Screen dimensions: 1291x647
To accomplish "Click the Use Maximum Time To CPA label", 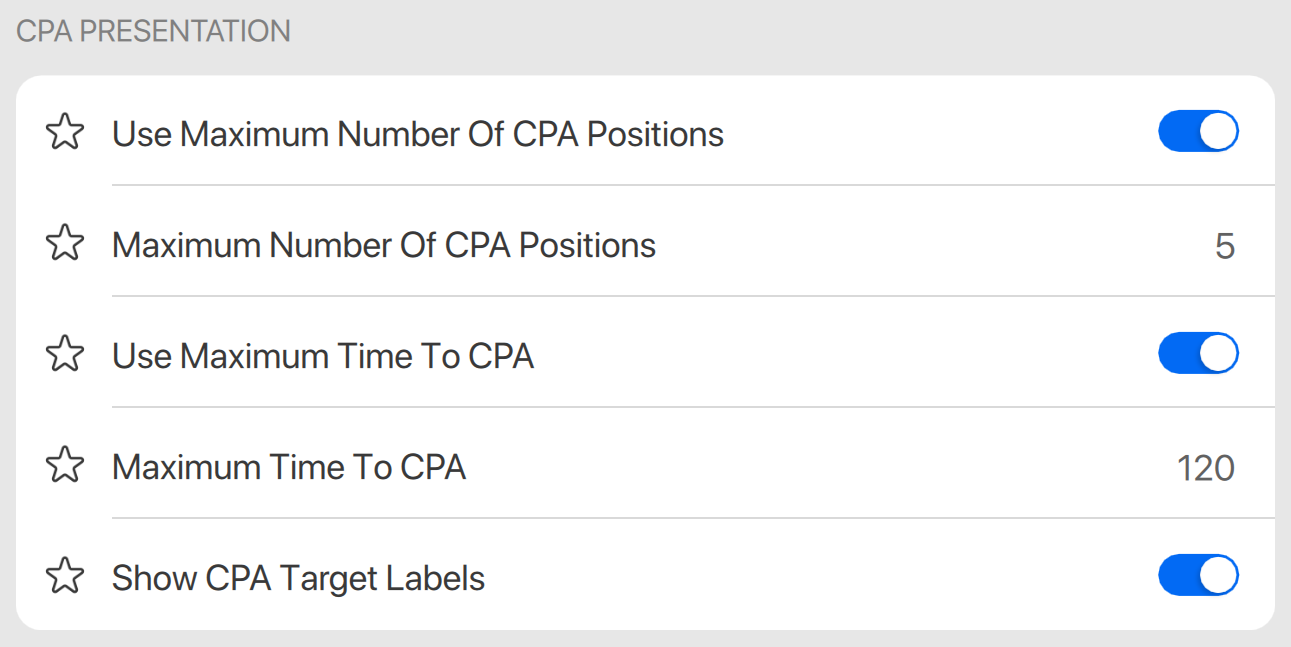I will pyautogui.click(x=322, y=356).
